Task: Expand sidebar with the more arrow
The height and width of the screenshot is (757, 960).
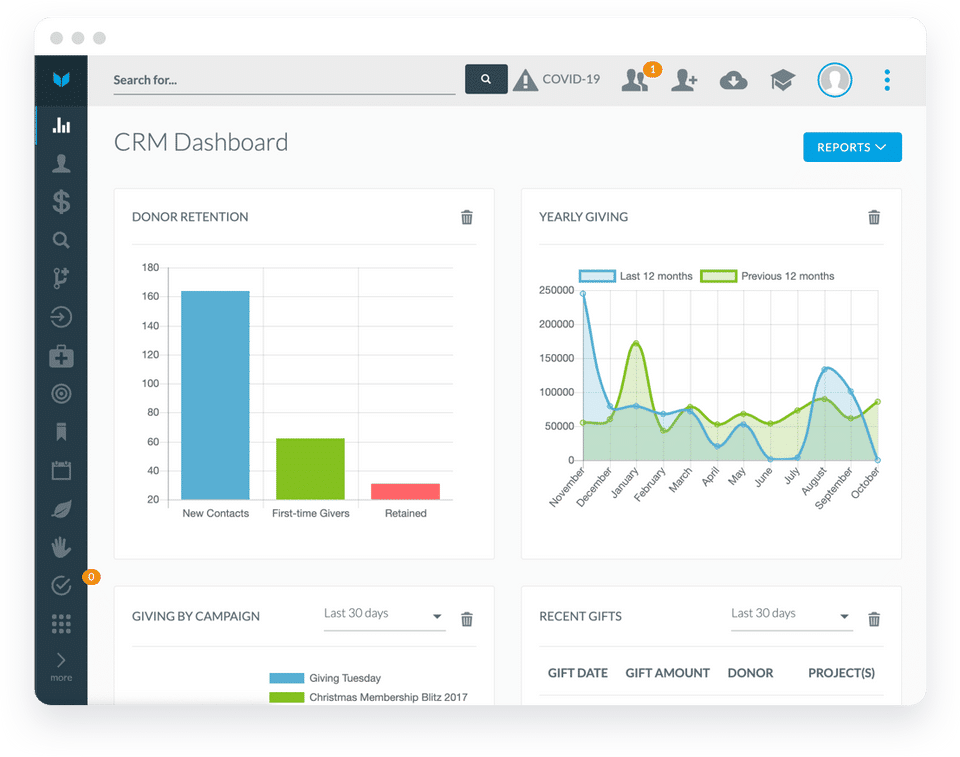Action: 61,666
